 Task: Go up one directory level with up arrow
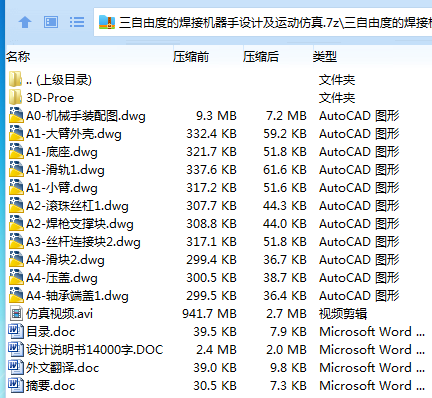pos(25,22)
